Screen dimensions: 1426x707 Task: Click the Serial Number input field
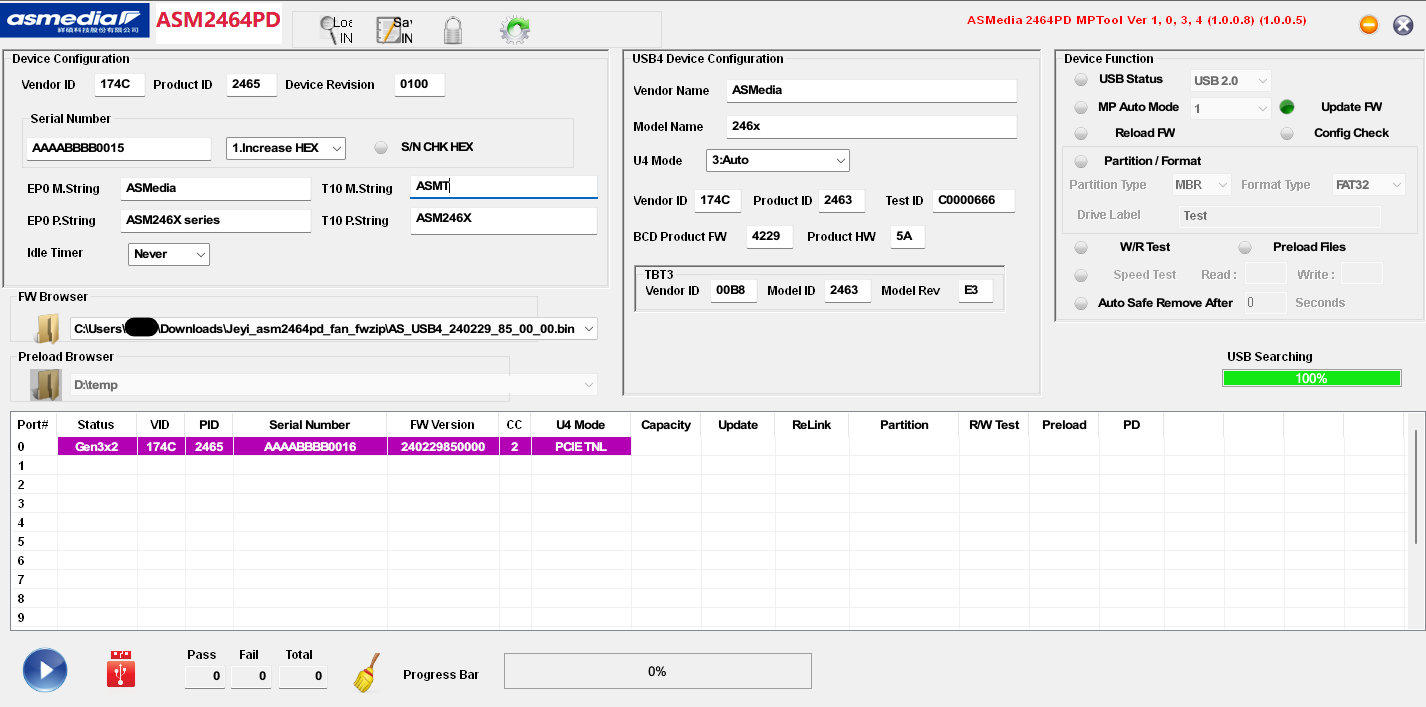pyautogui.click(x=119, y=148)
